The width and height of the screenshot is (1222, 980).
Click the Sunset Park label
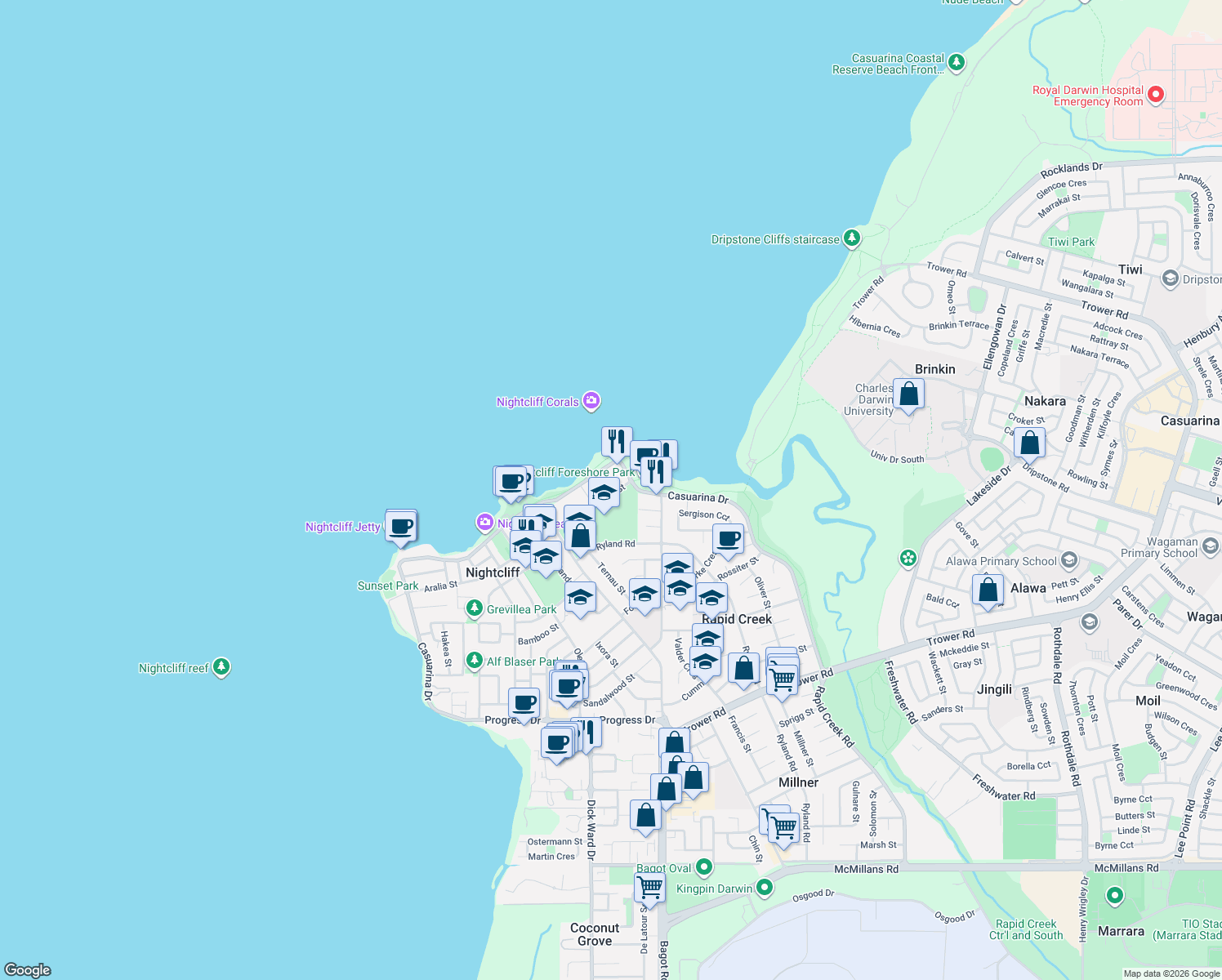pyautogui.click(x=388, y=586)
